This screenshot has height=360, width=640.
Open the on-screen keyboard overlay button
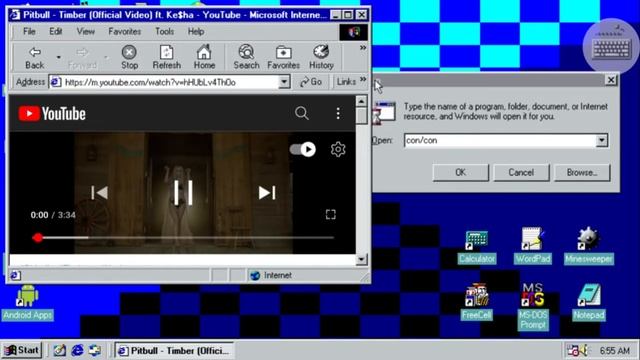(x=611, y=47)
